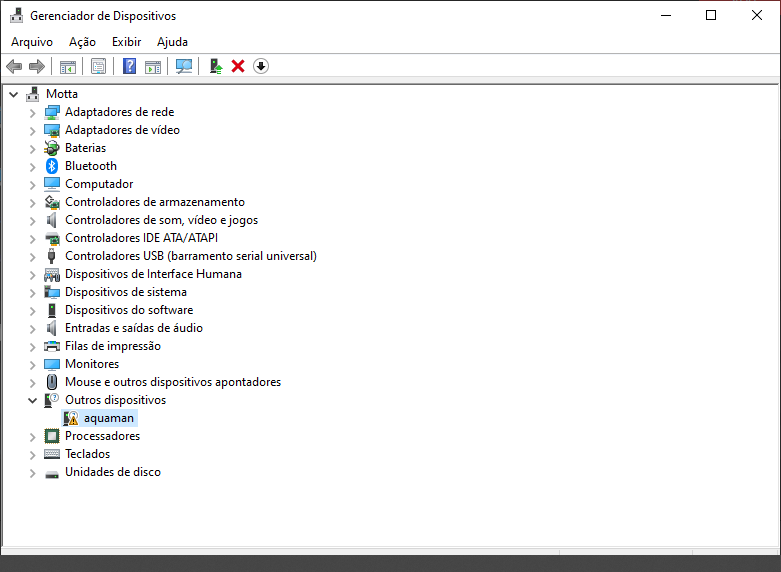This screenshot has width=781, height=572.
Task: Maximize the Gerenciador de Dispositivos window
Action: click(711, 15)
